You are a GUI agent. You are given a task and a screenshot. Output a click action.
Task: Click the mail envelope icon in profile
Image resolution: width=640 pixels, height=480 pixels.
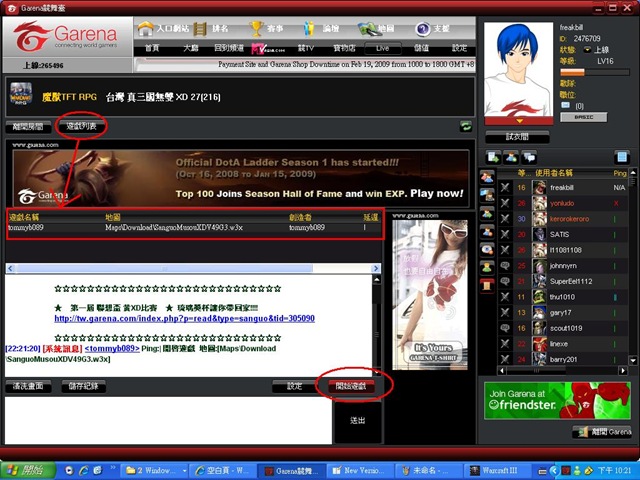pyautogui.click(x=565, y=105)
